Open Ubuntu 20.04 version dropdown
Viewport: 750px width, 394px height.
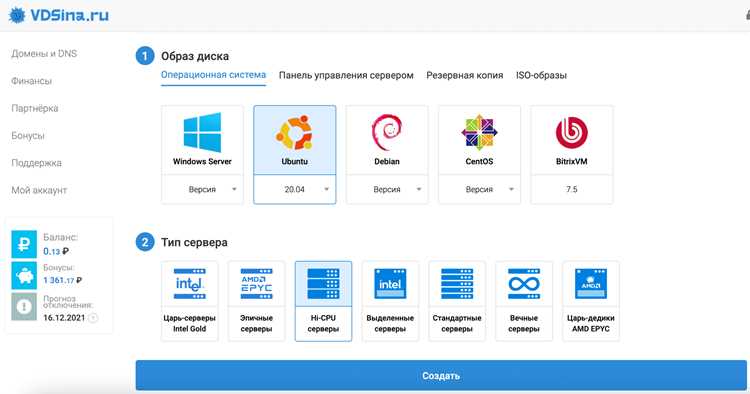point(295,189)
